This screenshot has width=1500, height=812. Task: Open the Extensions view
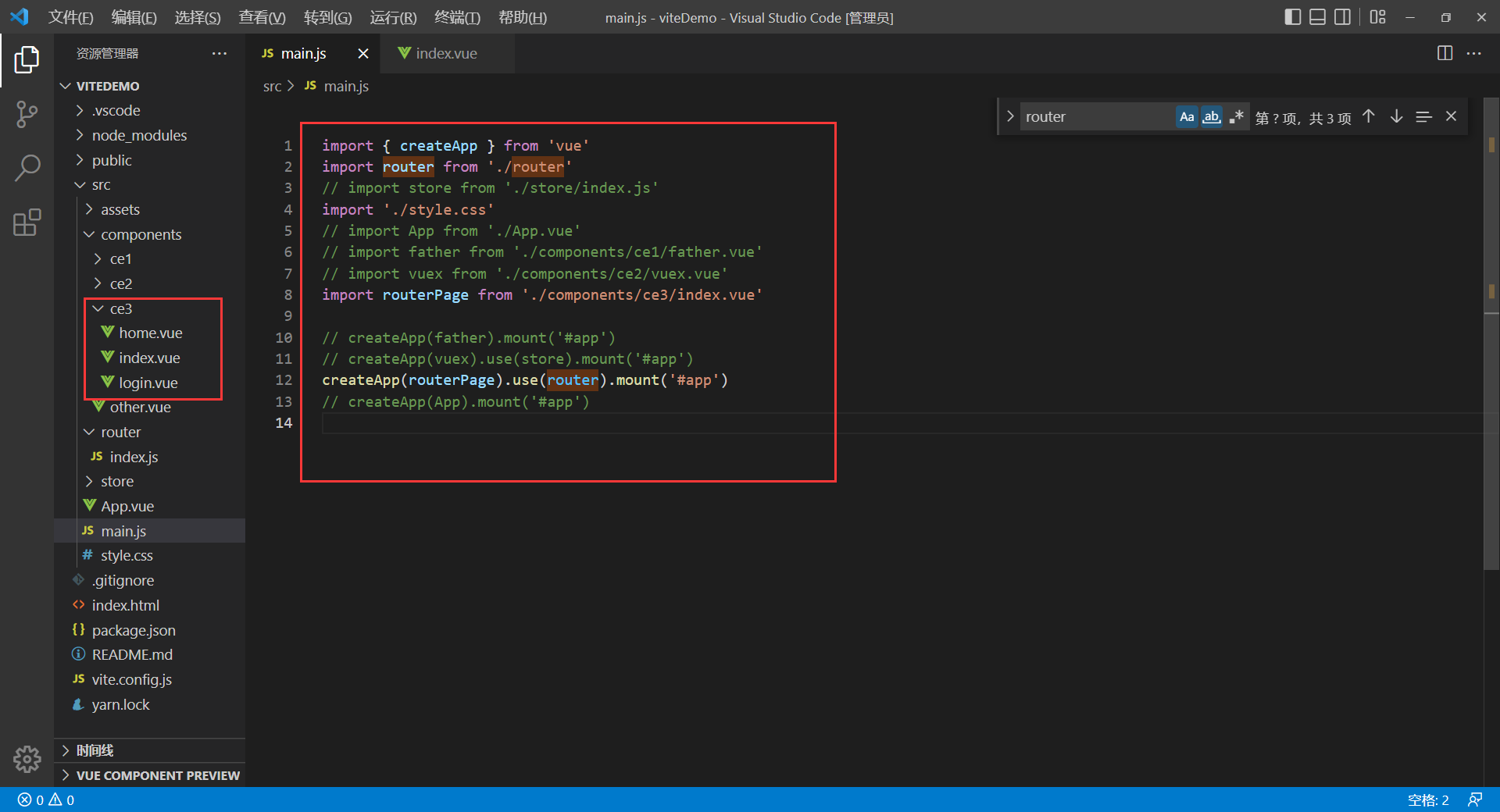point(27,223)
